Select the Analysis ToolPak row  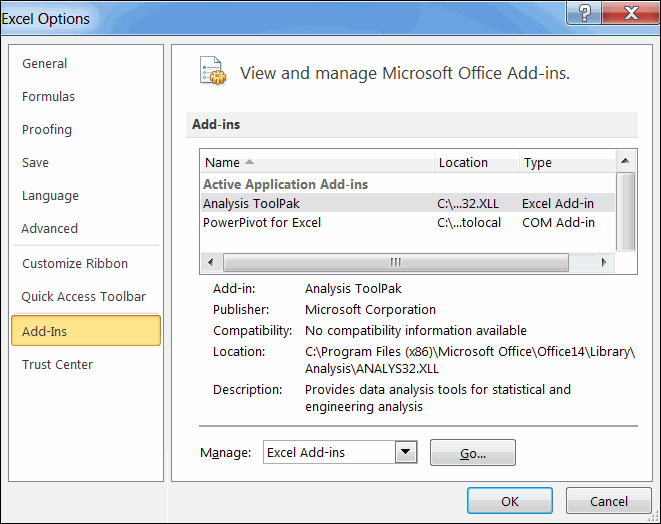(251, 203)
